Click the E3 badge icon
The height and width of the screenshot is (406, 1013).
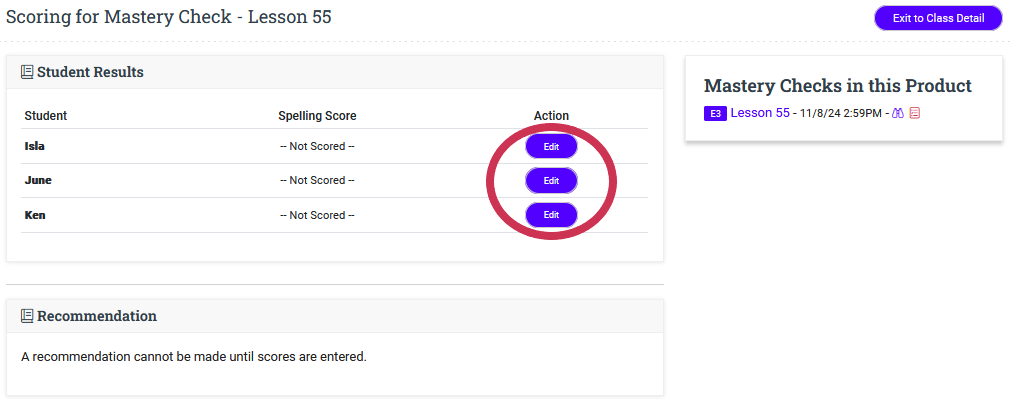tap(715, 114)
